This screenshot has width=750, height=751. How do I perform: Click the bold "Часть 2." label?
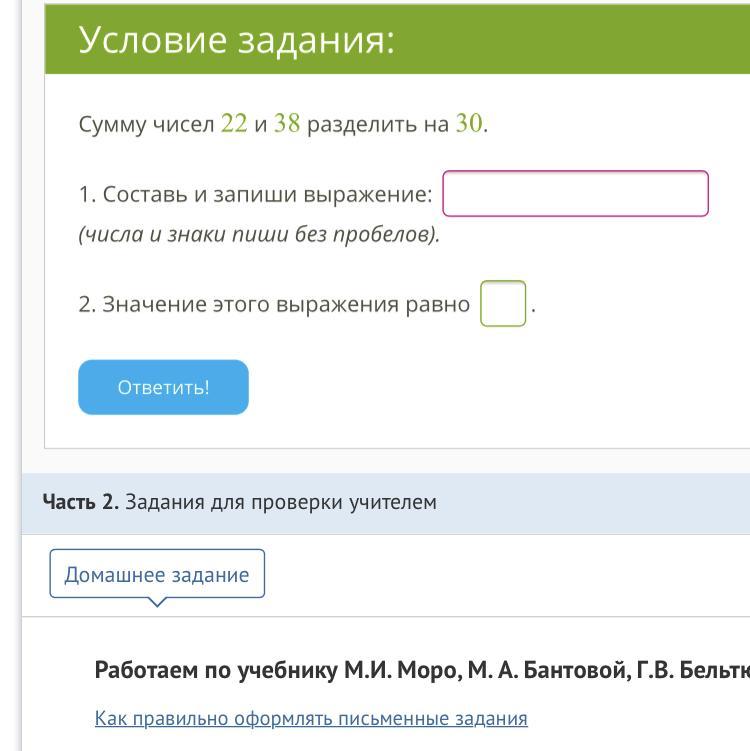click(81, 502)
